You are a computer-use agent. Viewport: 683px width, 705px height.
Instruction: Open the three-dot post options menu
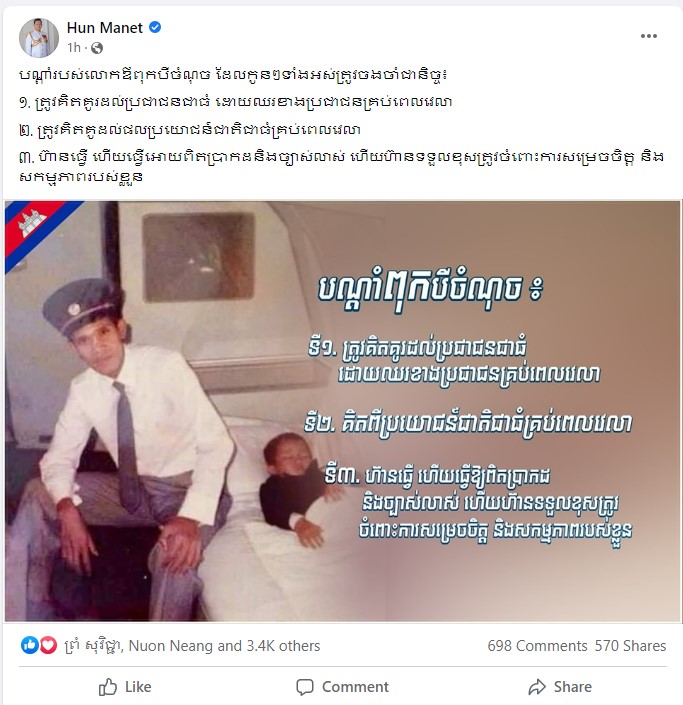(648, 36)
